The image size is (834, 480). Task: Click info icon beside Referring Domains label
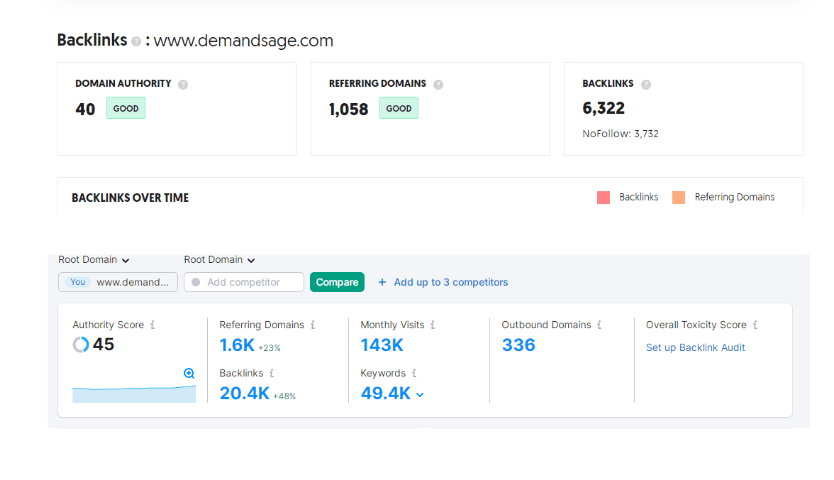point(313,325)
